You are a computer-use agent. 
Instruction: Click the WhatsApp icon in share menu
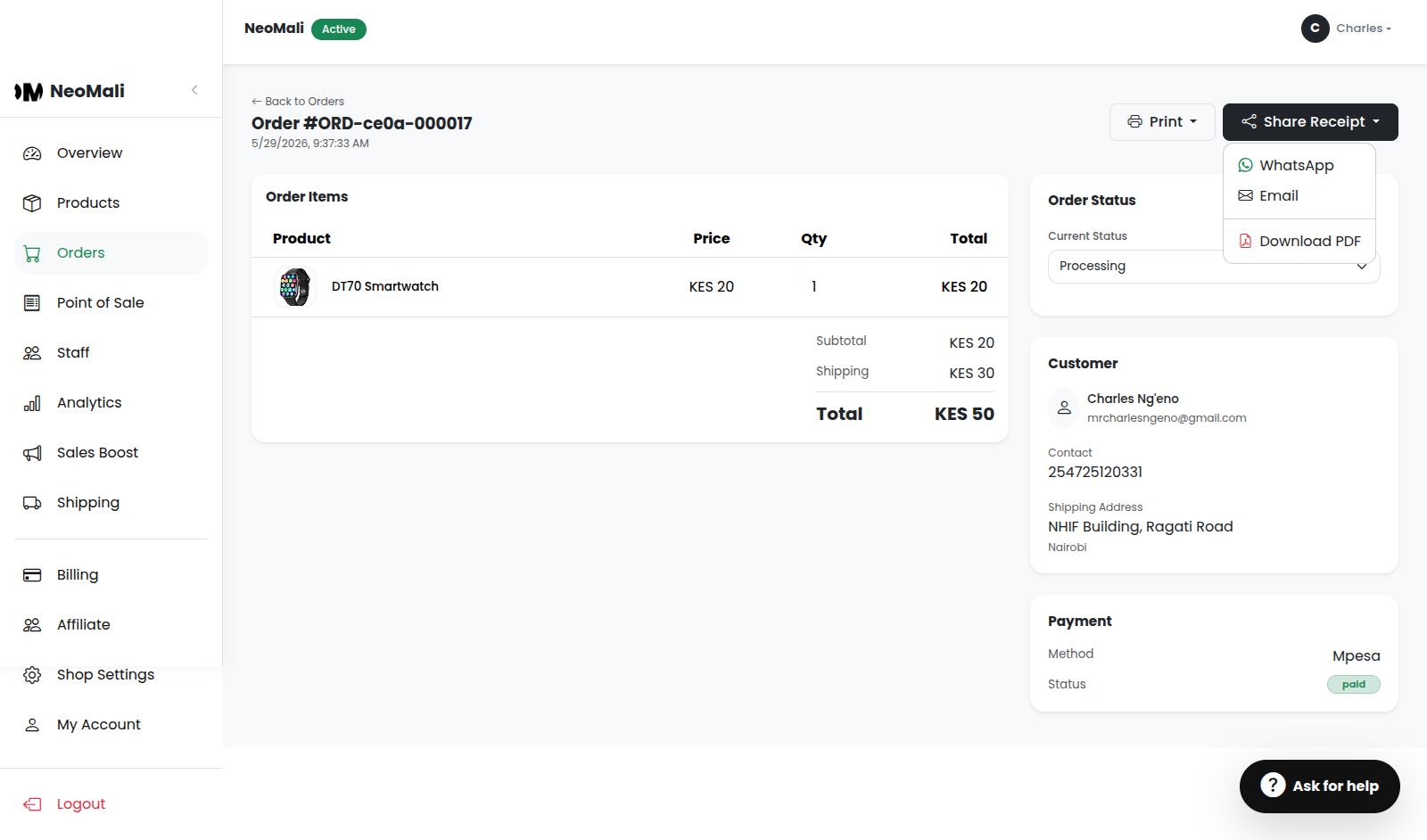click(1246, 165)
